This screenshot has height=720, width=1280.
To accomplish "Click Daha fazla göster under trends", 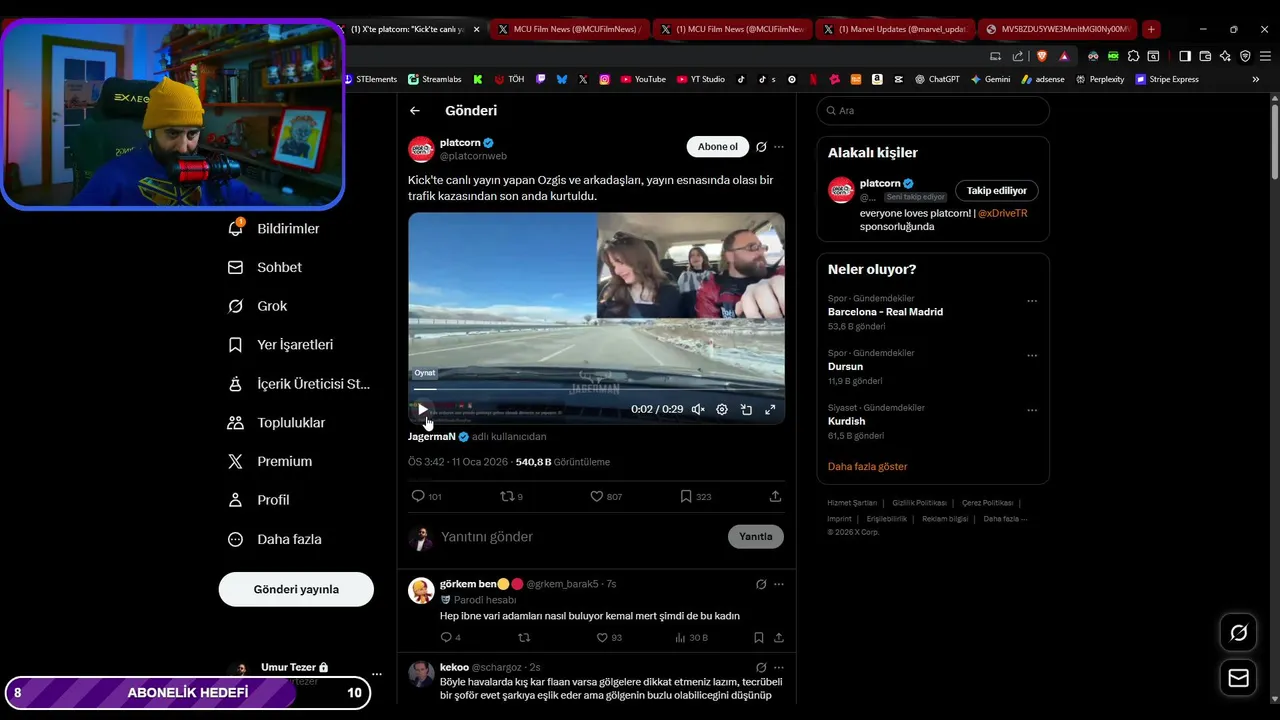I will [x=867, y=467].
